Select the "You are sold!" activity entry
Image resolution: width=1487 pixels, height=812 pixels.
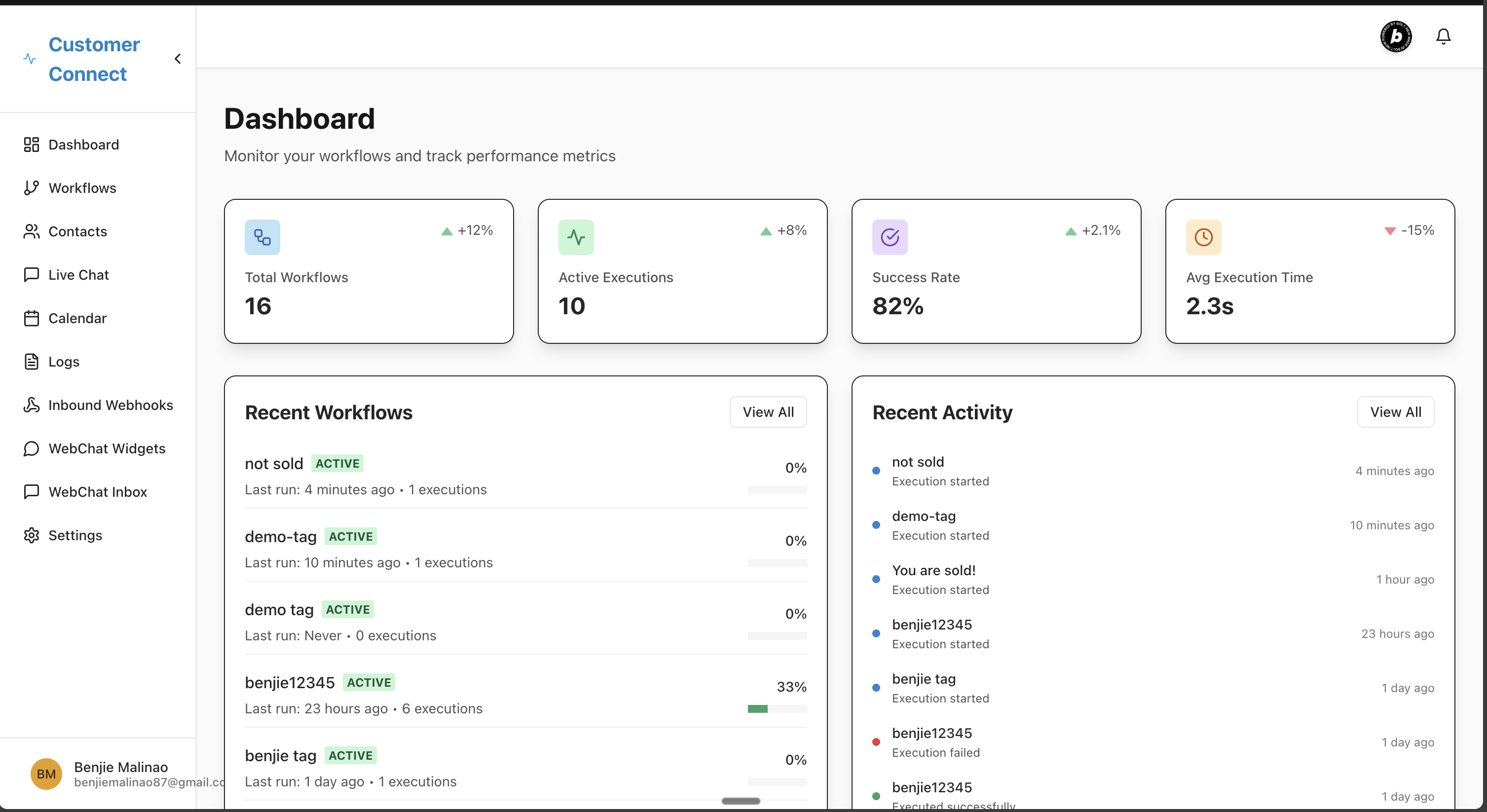pos(933,570)
